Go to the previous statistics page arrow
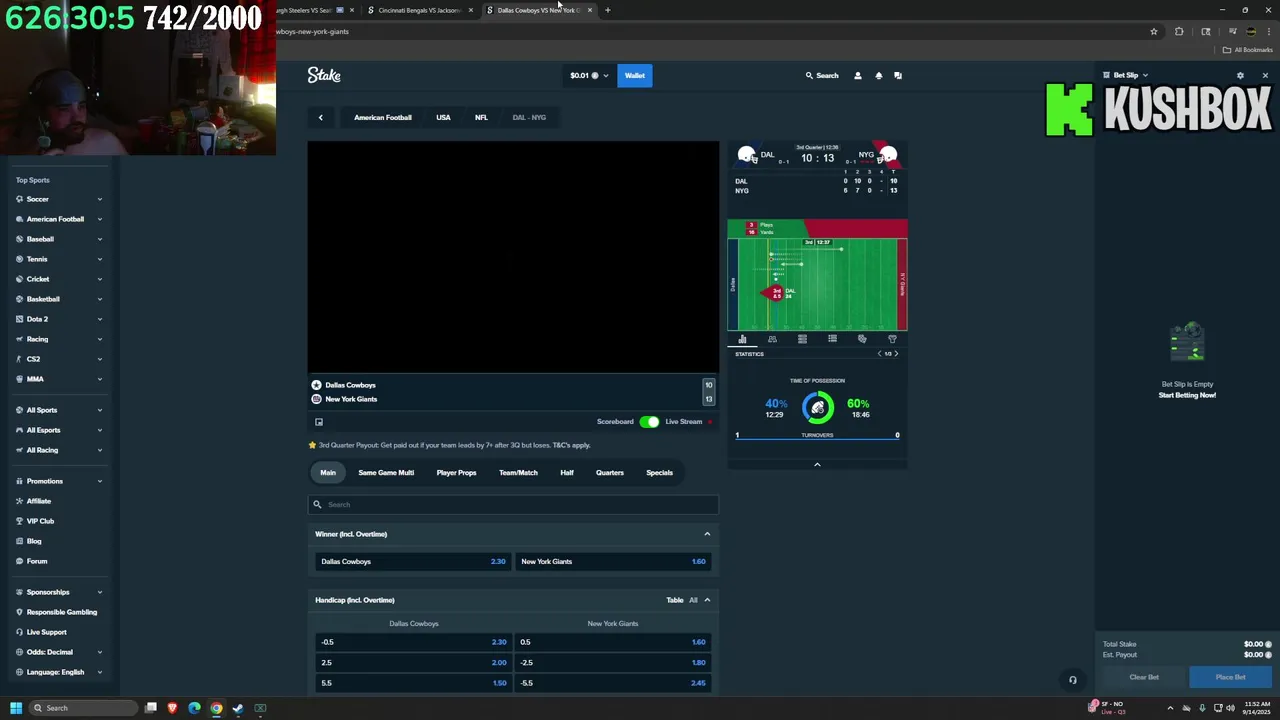 click(x=879, y=354)
